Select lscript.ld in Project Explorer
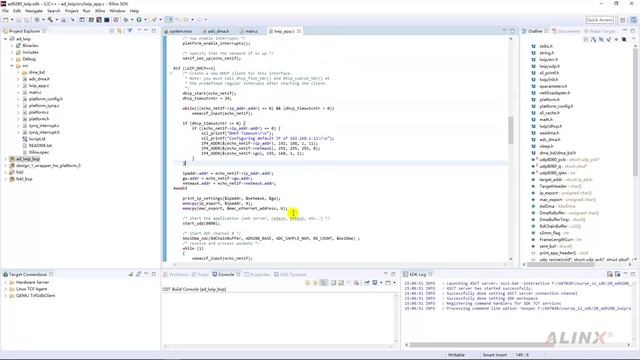Screen dimensions: 640x360 [x=37, y=139]
